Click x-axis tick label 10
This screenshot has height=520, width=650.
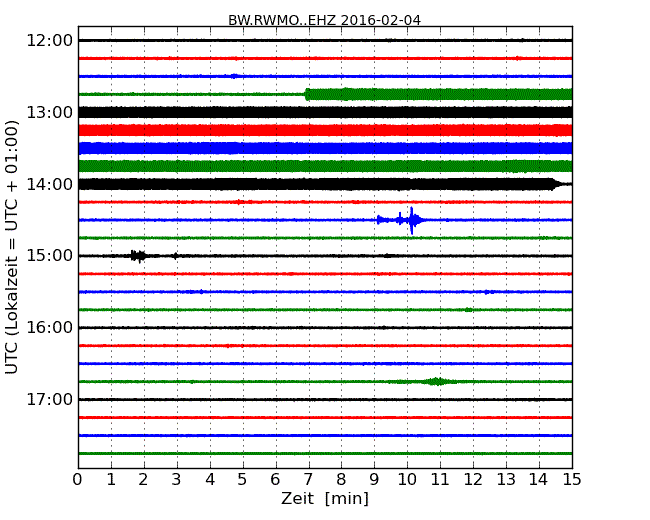[x=407, y=480]
